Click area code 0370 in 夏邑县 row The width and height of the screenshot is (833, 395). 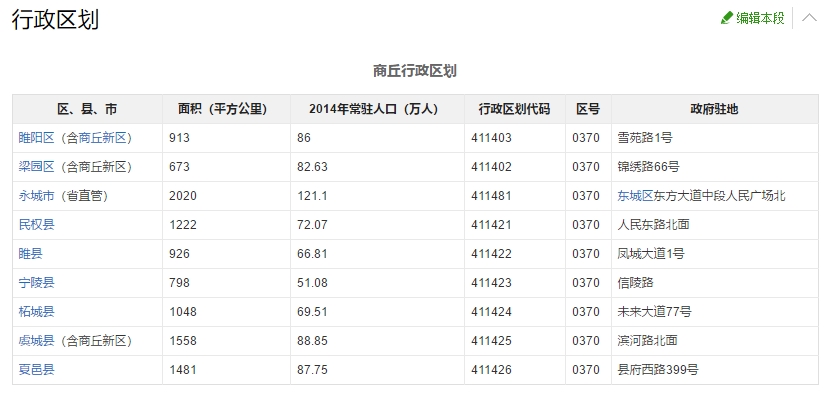(586, 370)
